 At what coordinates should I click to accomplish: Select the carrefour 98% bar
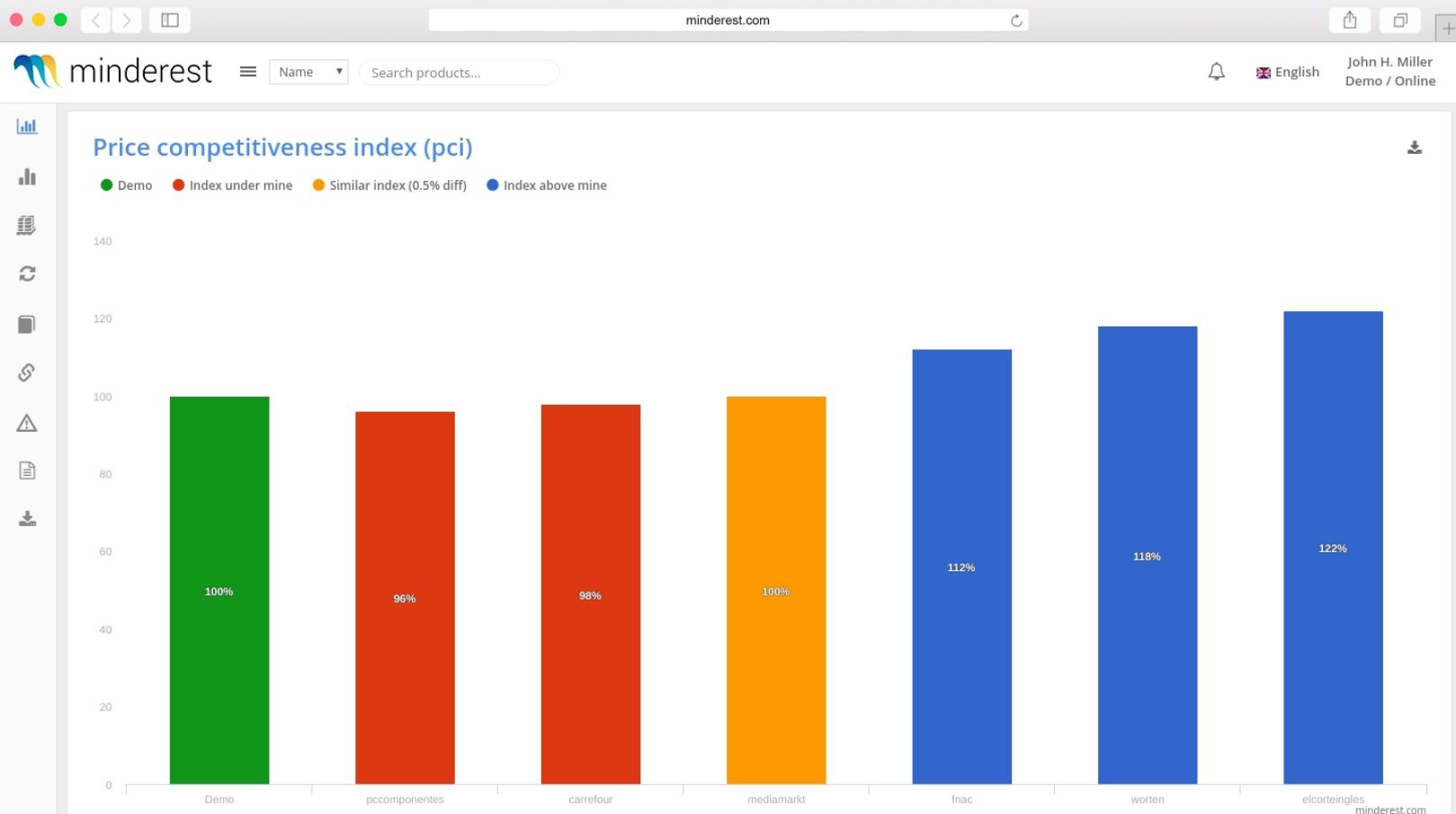(591, 595)
